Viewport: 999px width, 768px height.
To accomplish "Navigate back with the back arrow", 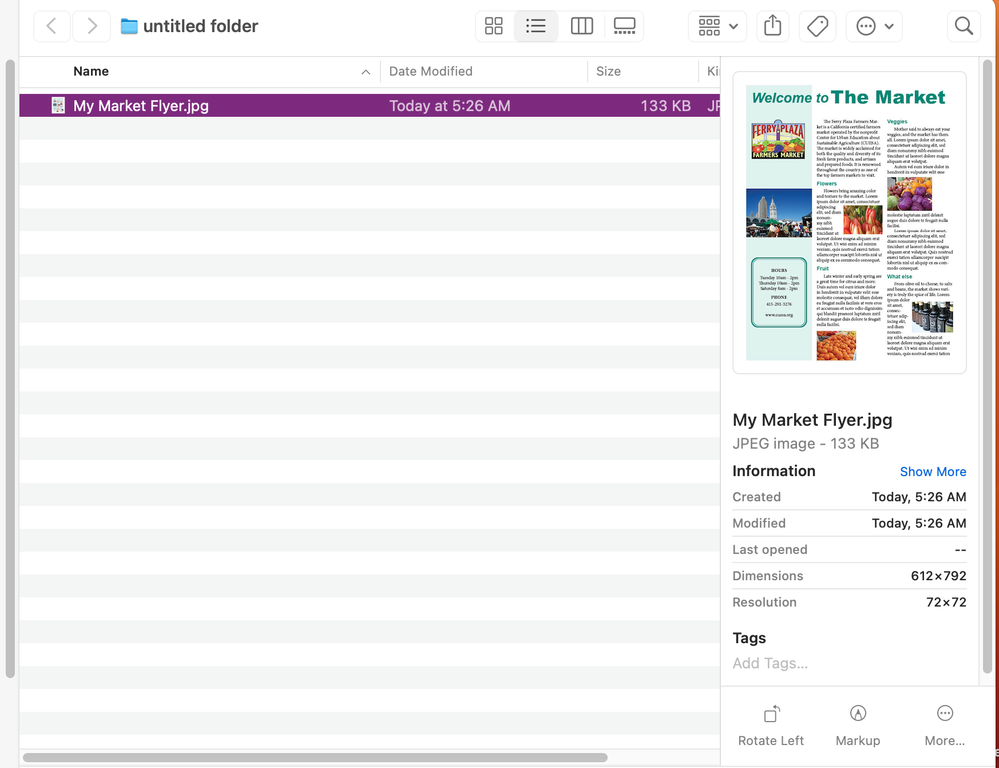I will (51, 26).
